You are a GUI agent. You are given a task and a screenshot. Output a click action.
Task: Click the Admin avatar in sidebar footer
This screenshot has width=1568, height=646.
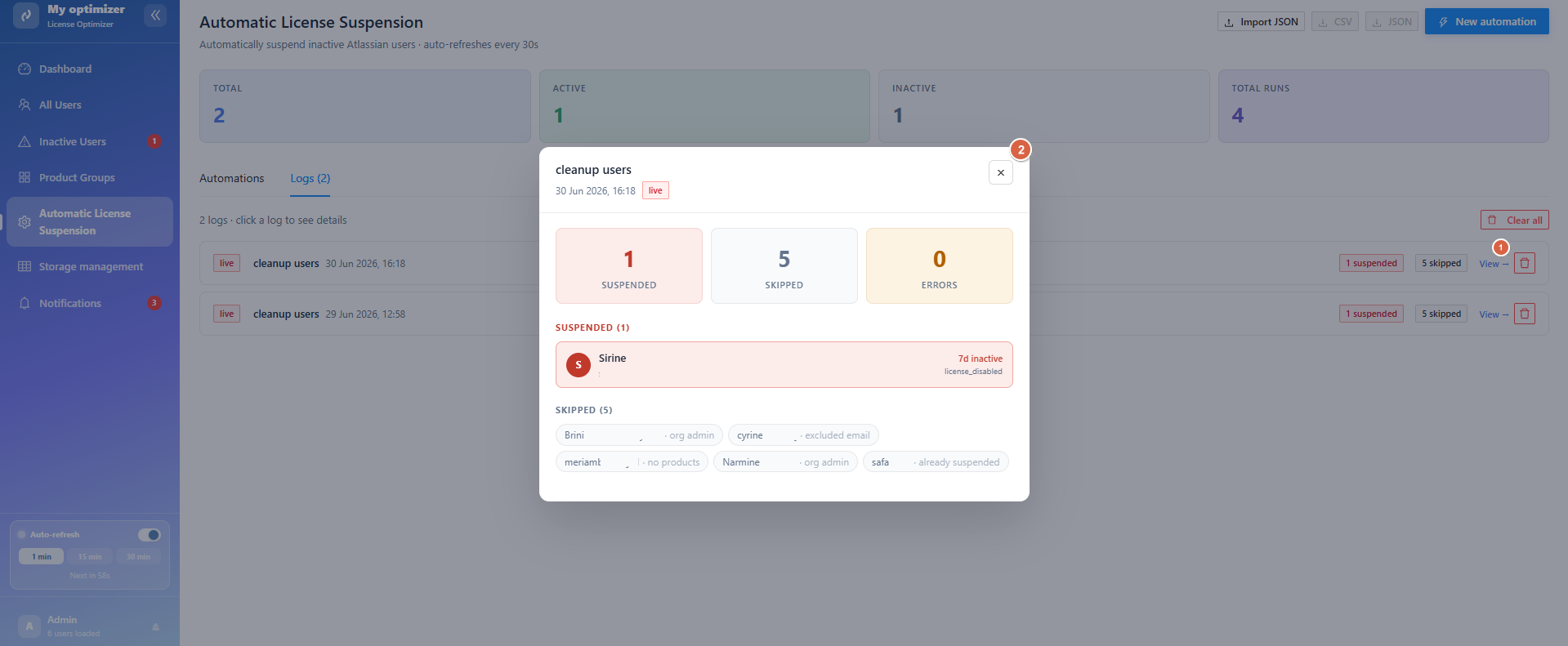tap(29, 626)
